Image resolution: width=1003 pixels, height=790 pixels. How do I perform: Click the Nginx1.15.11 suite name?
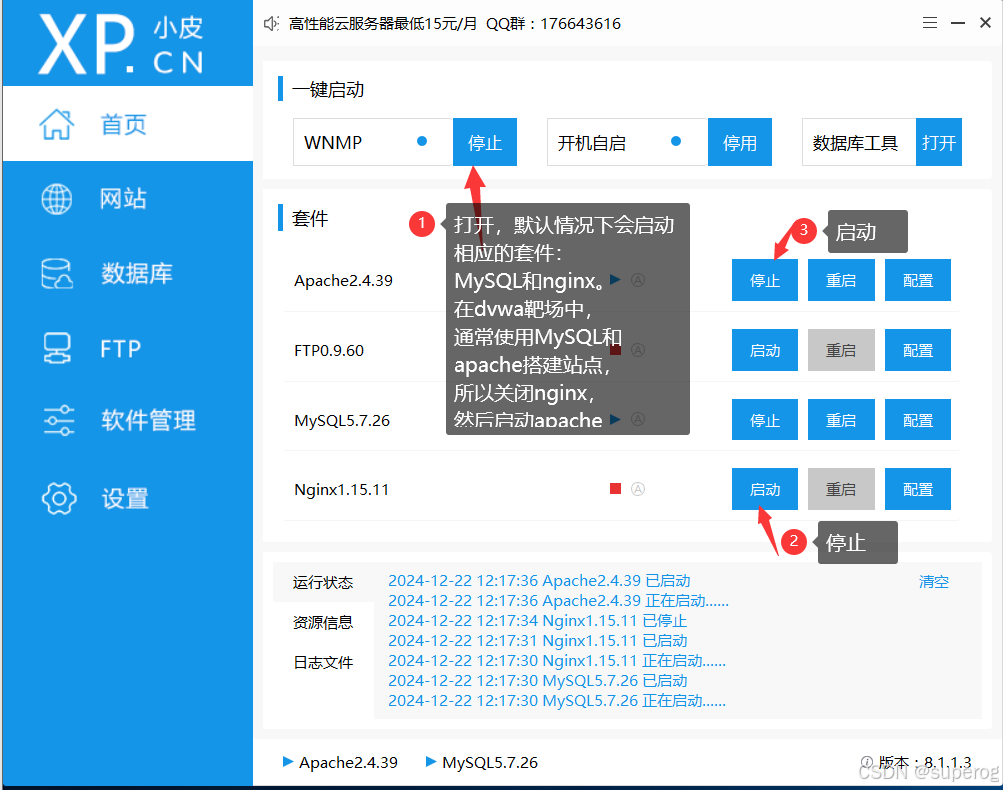(342, 489)
